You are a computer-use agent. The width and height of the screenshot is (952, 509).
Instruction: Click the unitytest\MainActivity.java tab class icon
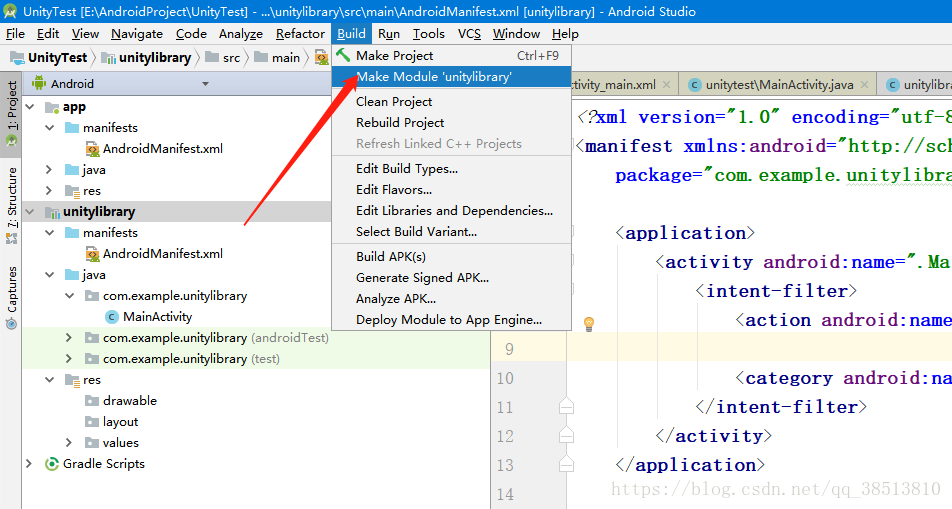tap(695, 85)
